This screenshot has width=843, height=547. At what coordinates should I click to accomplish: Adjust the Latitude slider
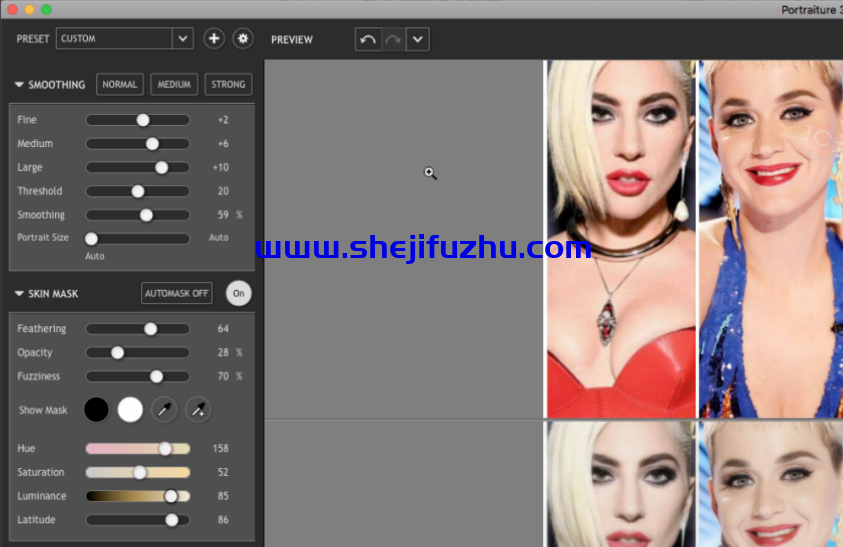click(138, 520)
